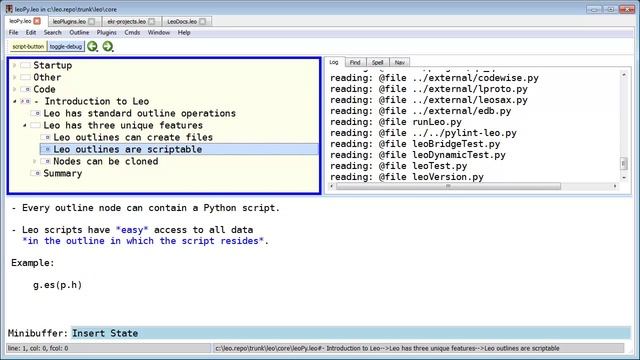This screenshot has height=360, width=640.
Task: Click log pane scroll-left arrow
Action: click(331, 186)
